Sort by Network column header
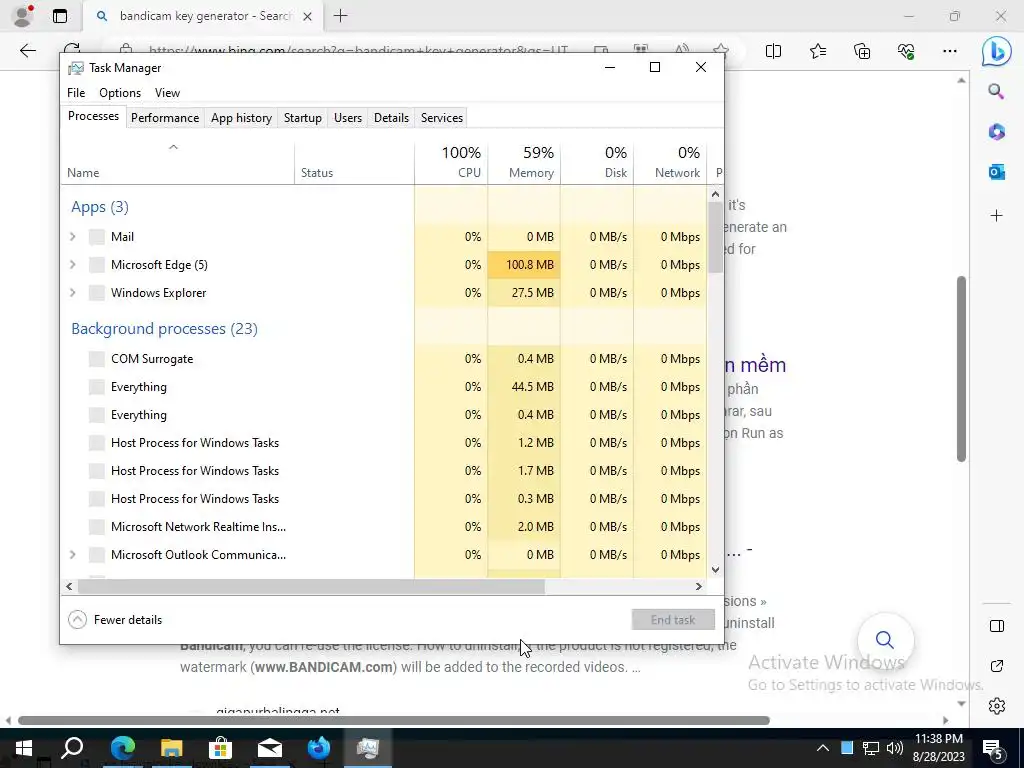 (670, 162)
